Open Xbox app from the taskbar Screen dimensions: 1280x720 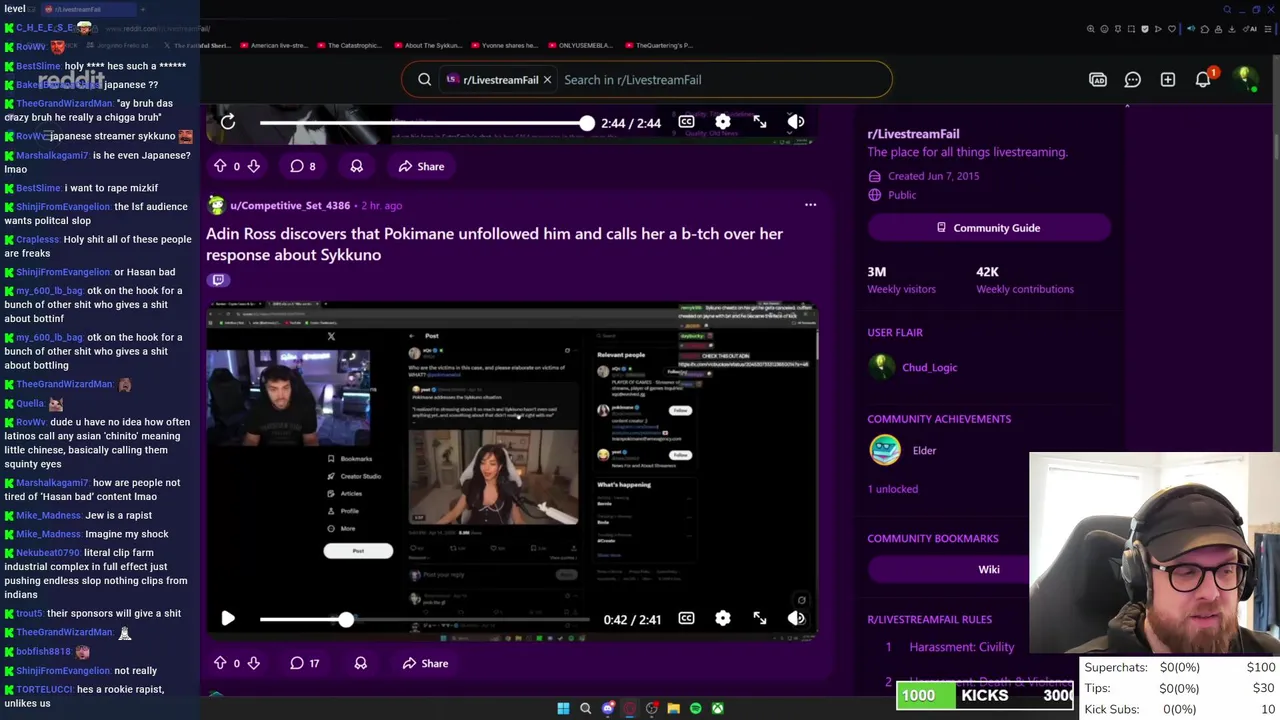coord(717,708)
